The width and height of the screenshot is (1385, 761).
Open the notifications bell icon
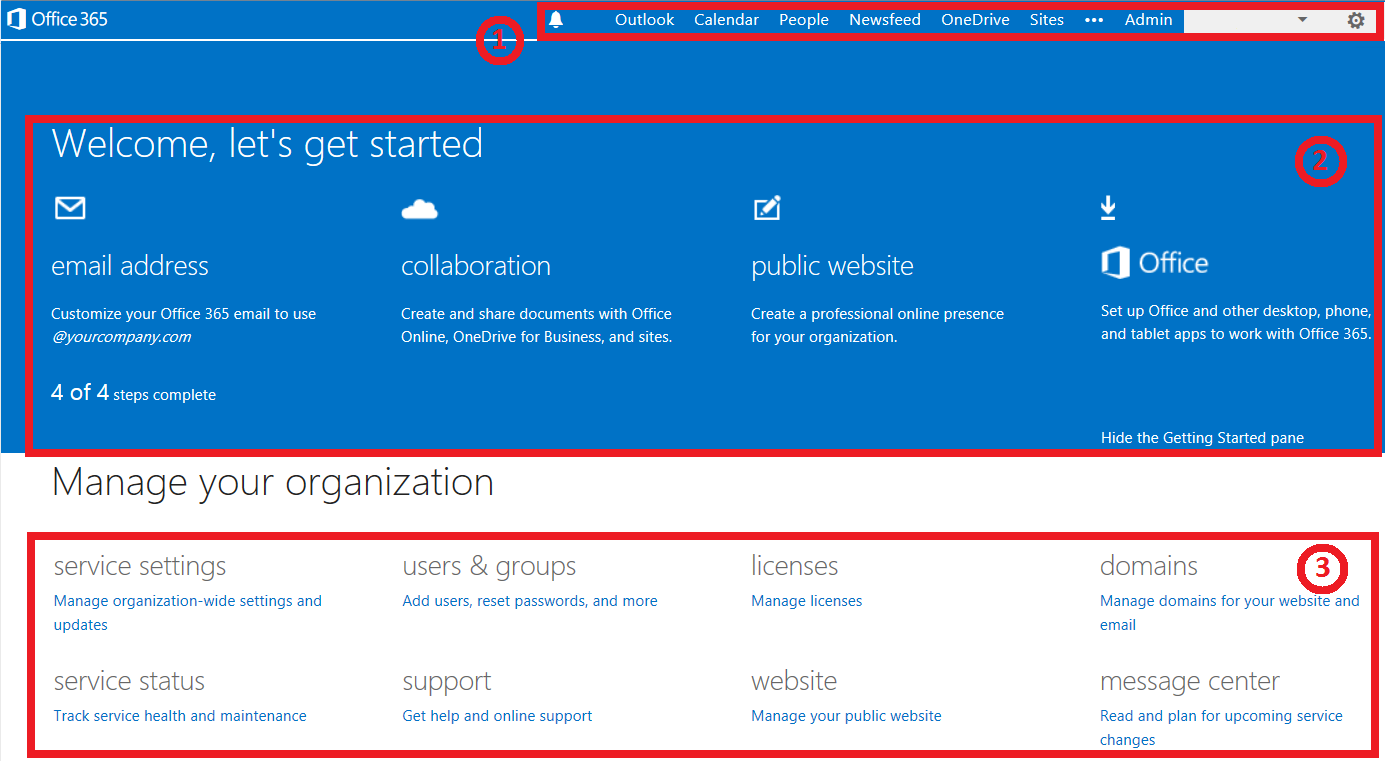(x=556, y=20)
